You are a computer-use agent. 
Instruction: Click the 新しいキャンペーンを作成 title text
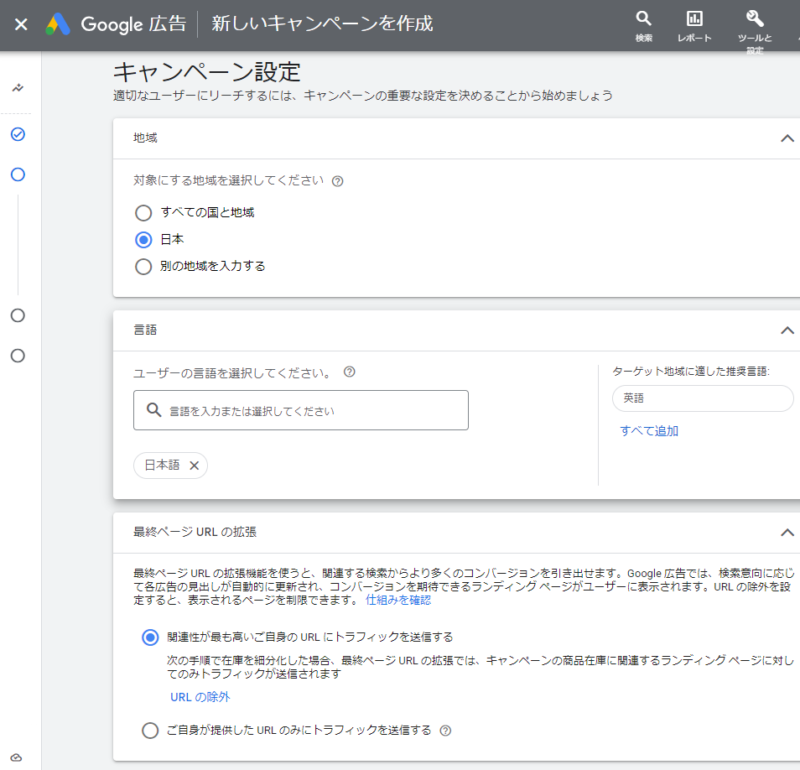322,24
